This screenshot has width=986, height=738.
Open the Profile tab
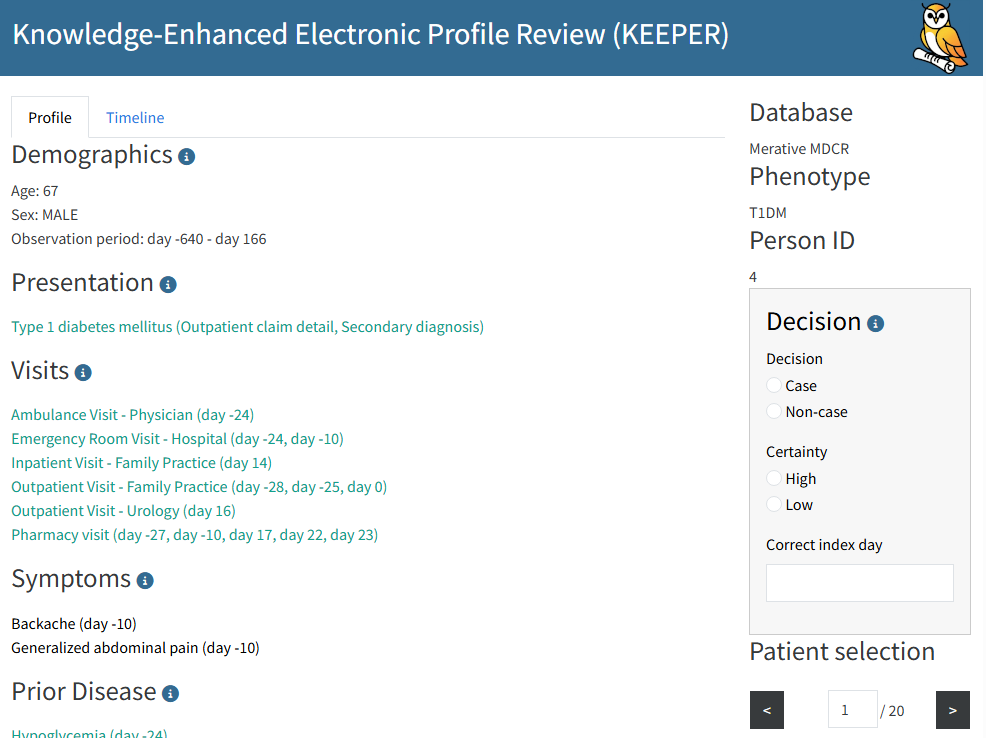pyautogui.click(x=50, y=118)
